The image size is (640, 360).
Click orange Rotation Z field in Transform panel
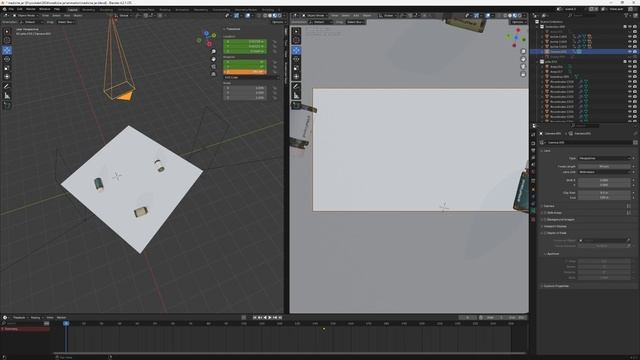click(x=245, y=71)
